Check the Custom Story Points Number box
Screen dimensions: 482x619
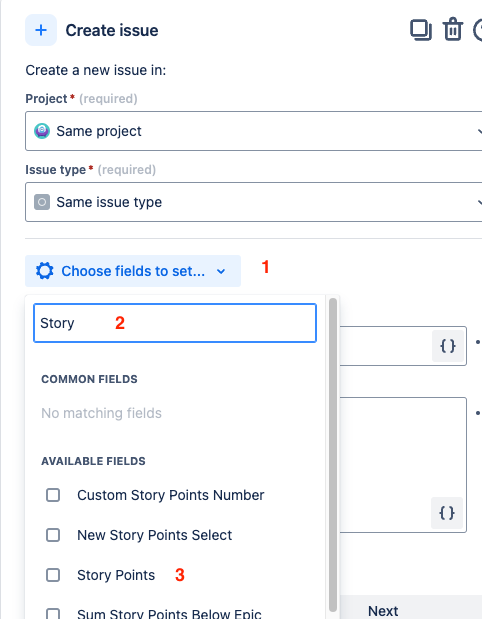pos(53,495)
